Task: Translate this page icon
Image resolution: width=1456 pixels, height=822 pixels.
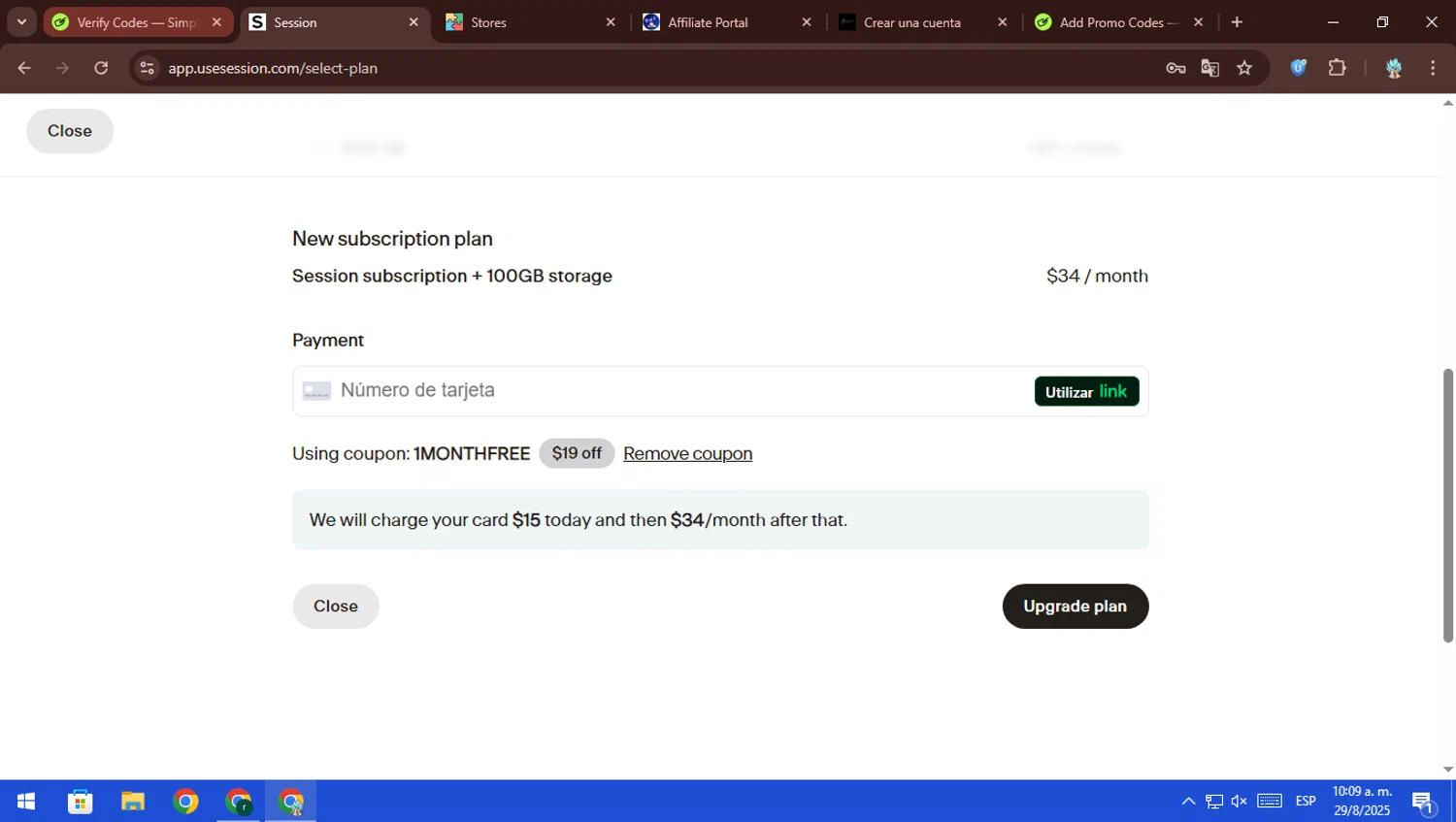Action: 1210,68
